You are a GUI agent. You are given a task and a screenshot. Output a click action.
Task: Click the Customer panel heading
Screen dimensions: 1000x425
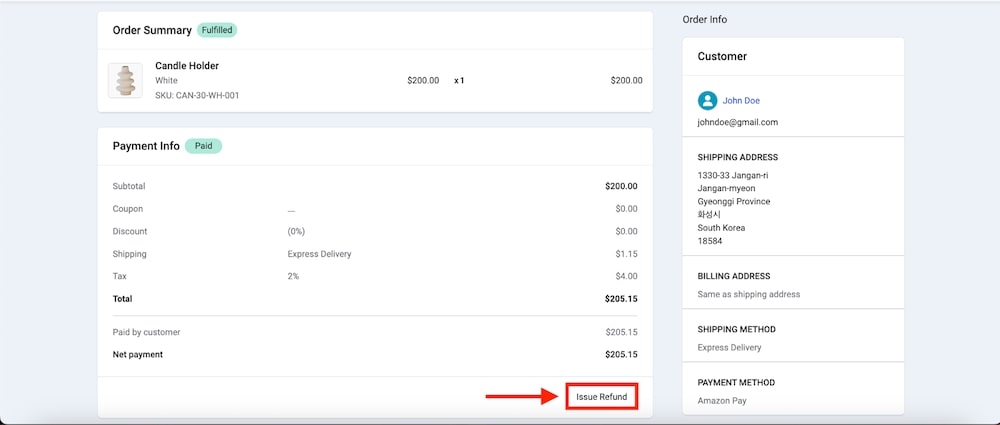[x=722, y=56]
